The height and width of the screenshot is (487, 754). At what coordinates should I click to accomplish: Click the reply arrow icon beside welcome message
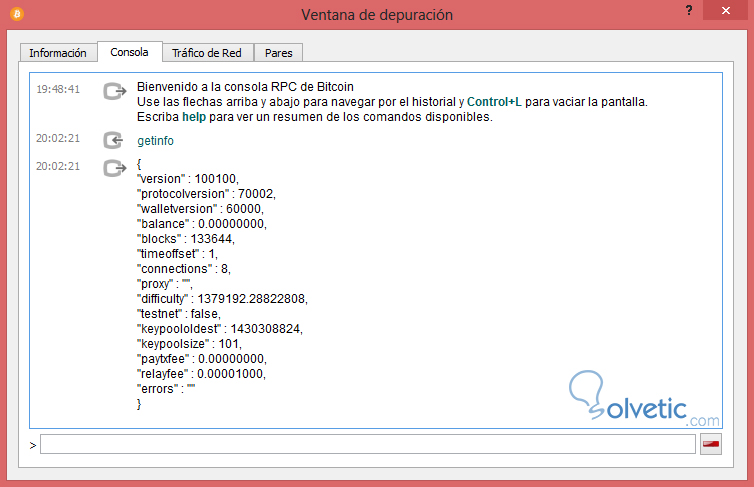(114, 91)
